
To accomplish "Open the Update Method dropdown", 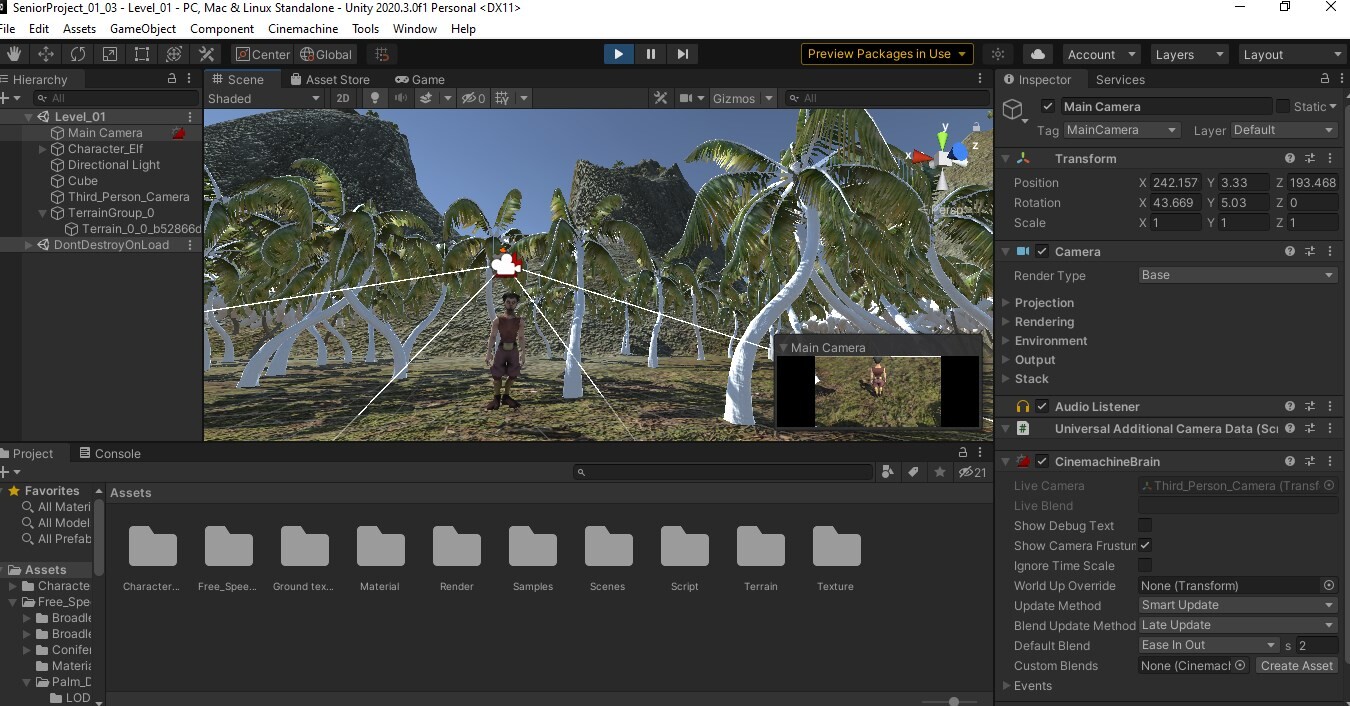I will (1237, 605).
